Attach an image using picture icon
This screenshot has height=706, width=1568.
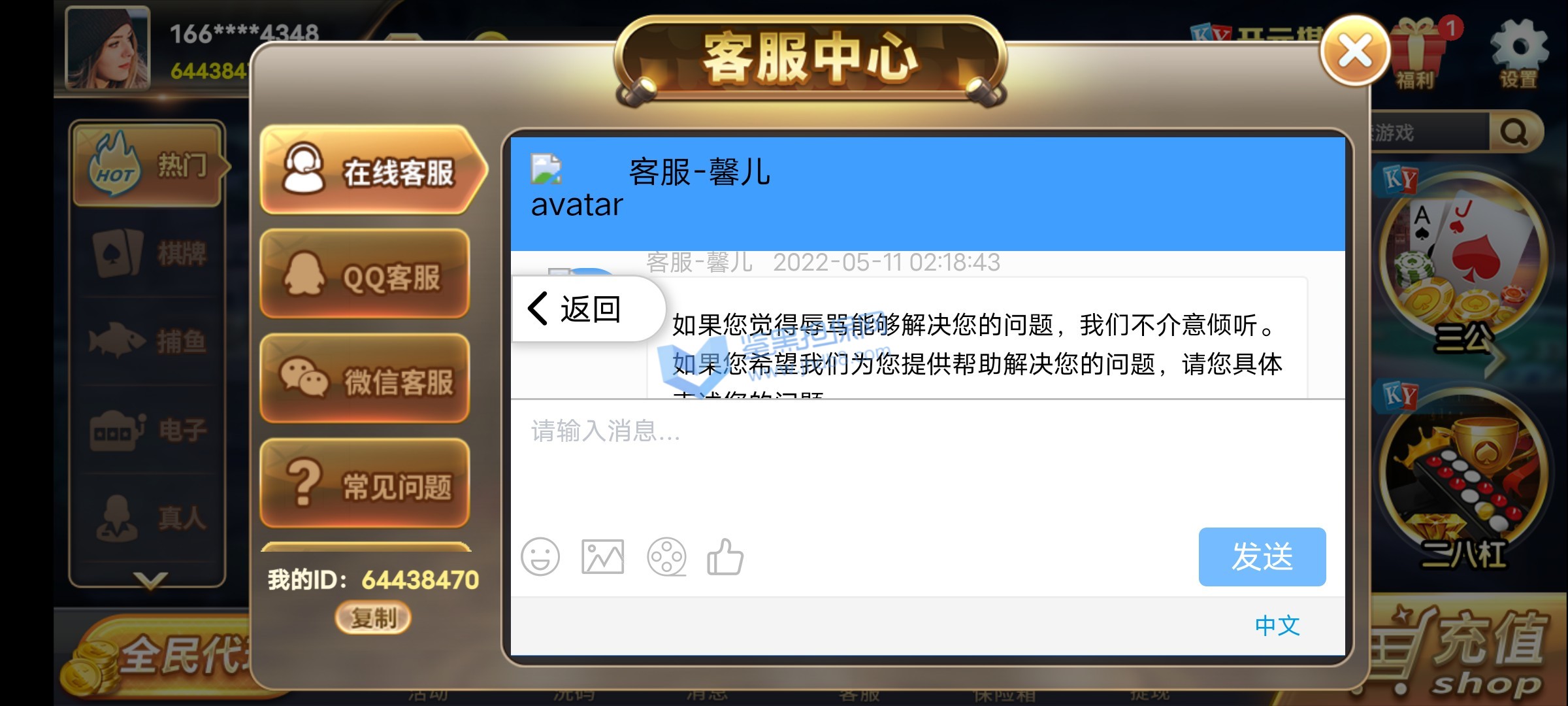point(602,557)
